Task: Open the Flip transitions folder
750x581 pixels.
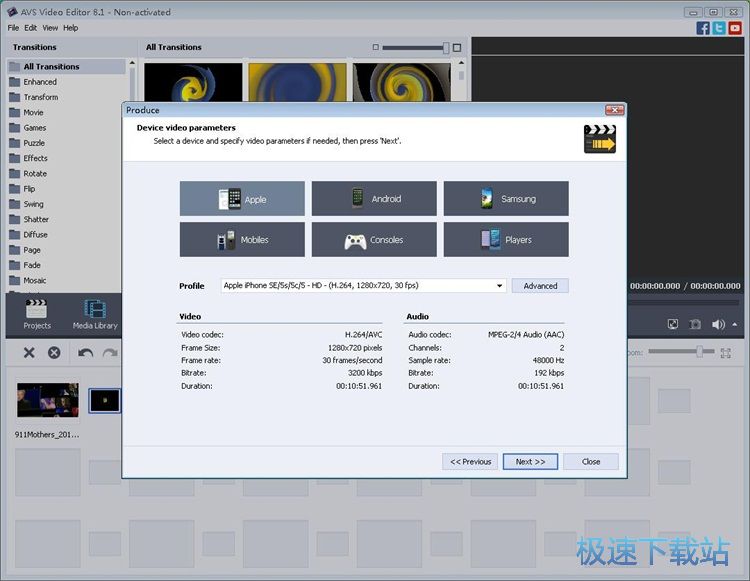Action: click(x=29, y=189)
